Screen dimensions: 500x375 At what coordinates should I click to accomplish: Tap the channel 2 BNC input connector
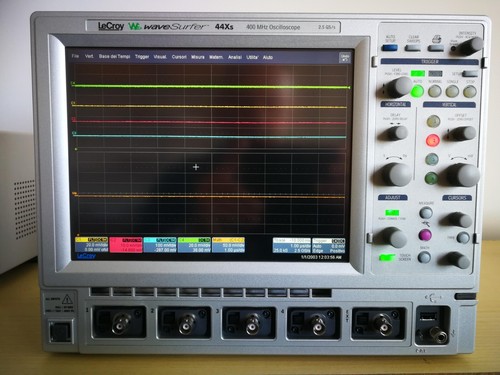[186, 324]
